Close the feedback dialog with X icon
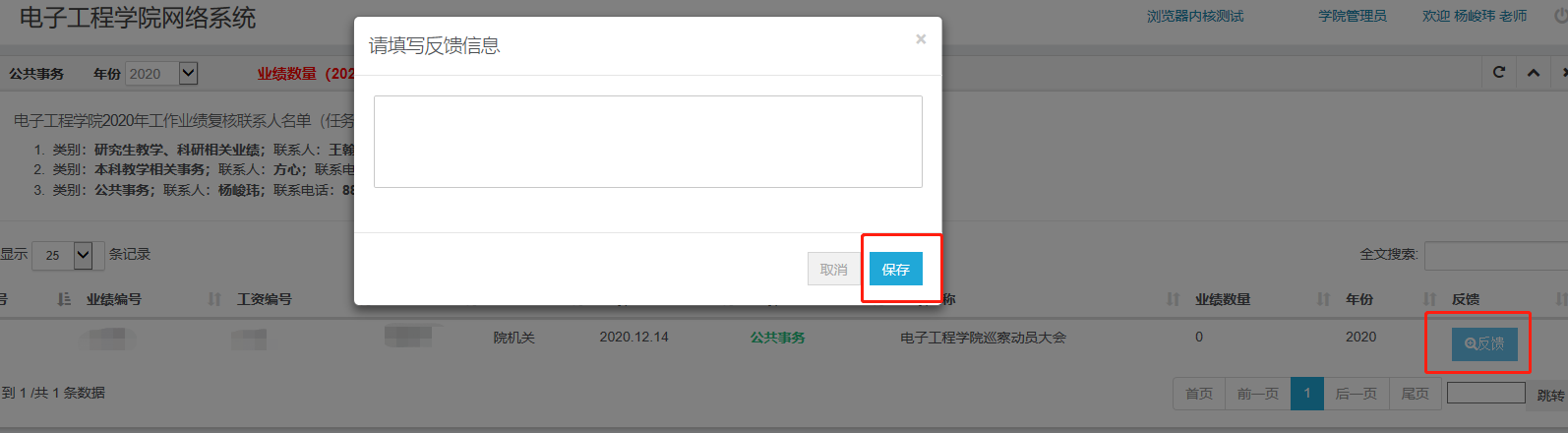This screenshot has width=1568, height=433. [921, 39]
